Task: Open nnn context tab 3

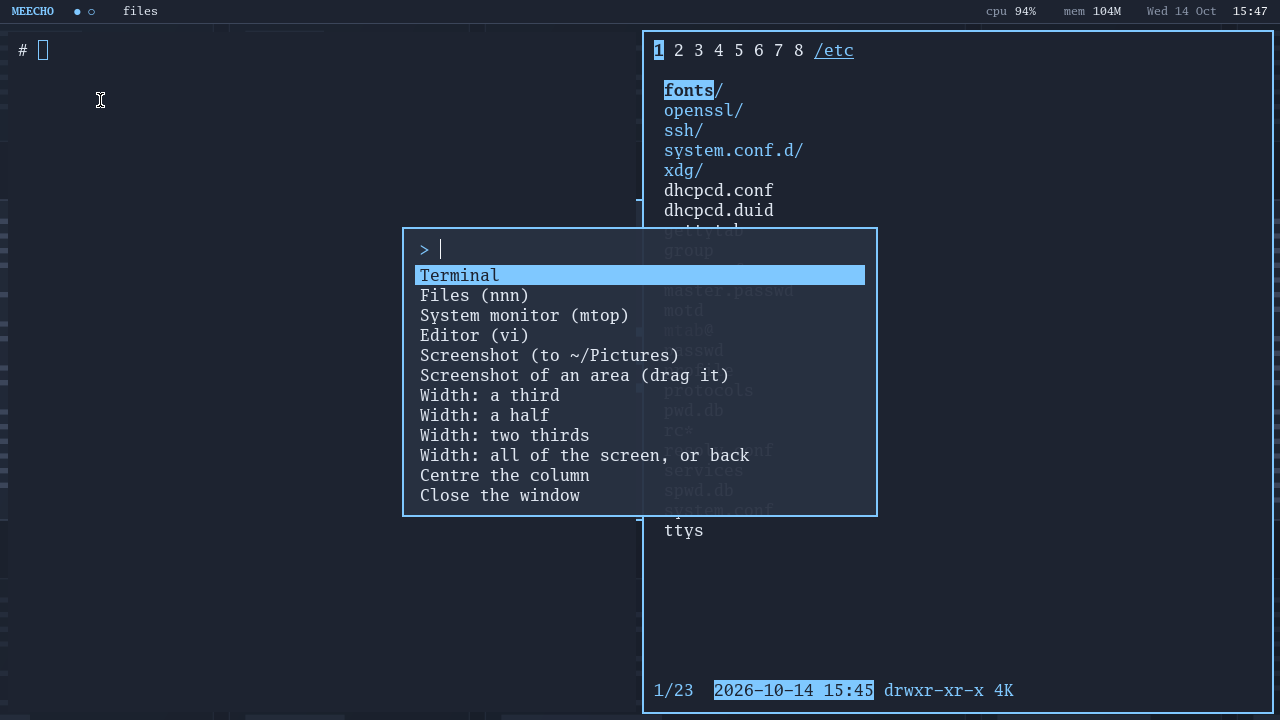Action: pos(699,51)
